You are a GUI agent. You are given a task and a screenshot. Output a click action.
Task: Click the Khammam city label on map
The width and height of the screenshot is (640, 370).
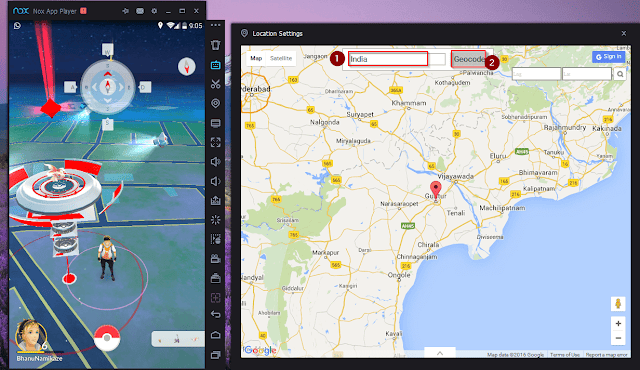click(x=409, y=103)
